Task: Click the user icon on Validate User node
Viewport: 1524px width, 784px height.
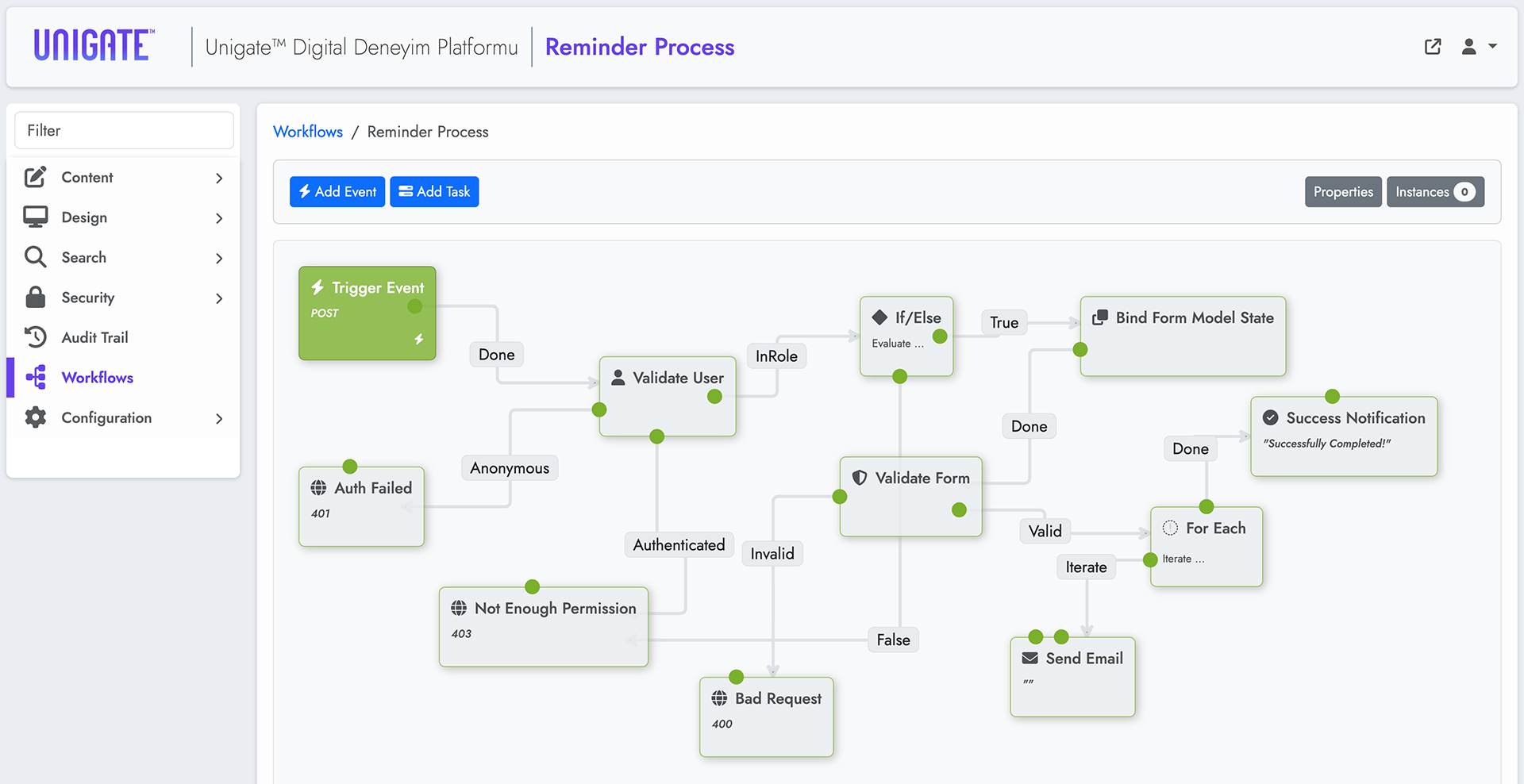Action: click(x=618, y=378)
